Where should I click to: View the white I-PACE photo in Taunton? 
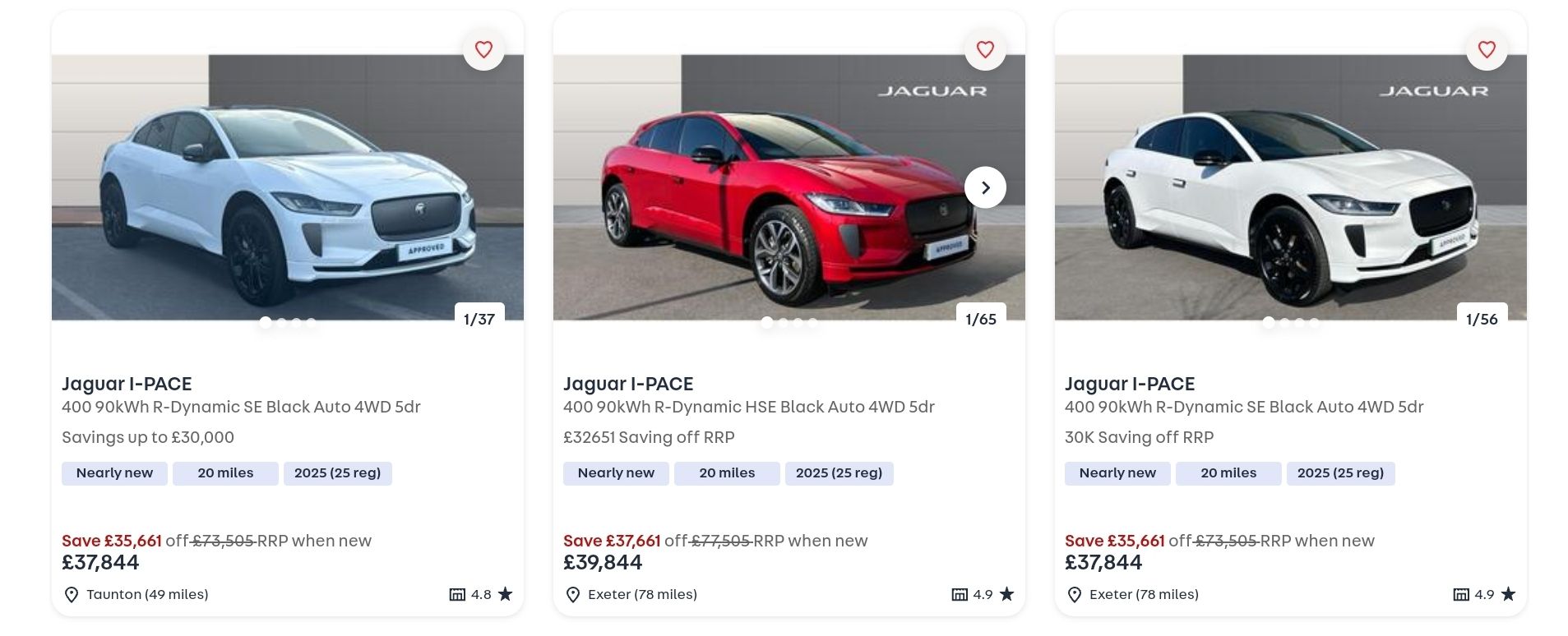tap(287, 187)
